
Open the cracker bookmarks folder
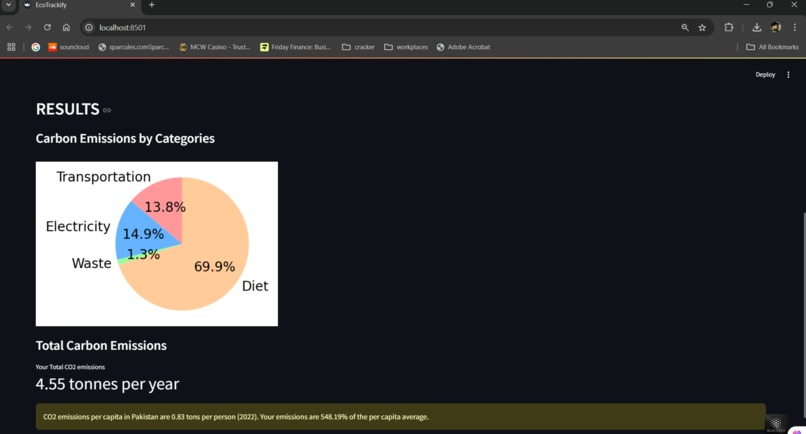click(358, 47)
